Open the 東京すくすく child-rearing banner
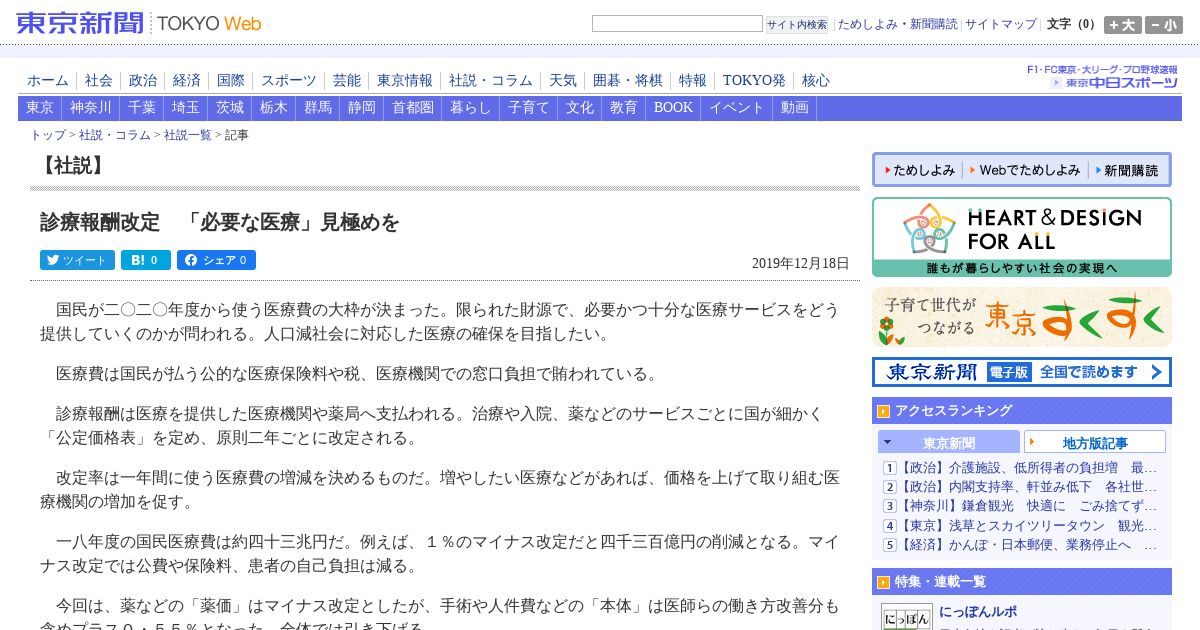The width and height of the screenshot is (1200, 630). 1021,317
